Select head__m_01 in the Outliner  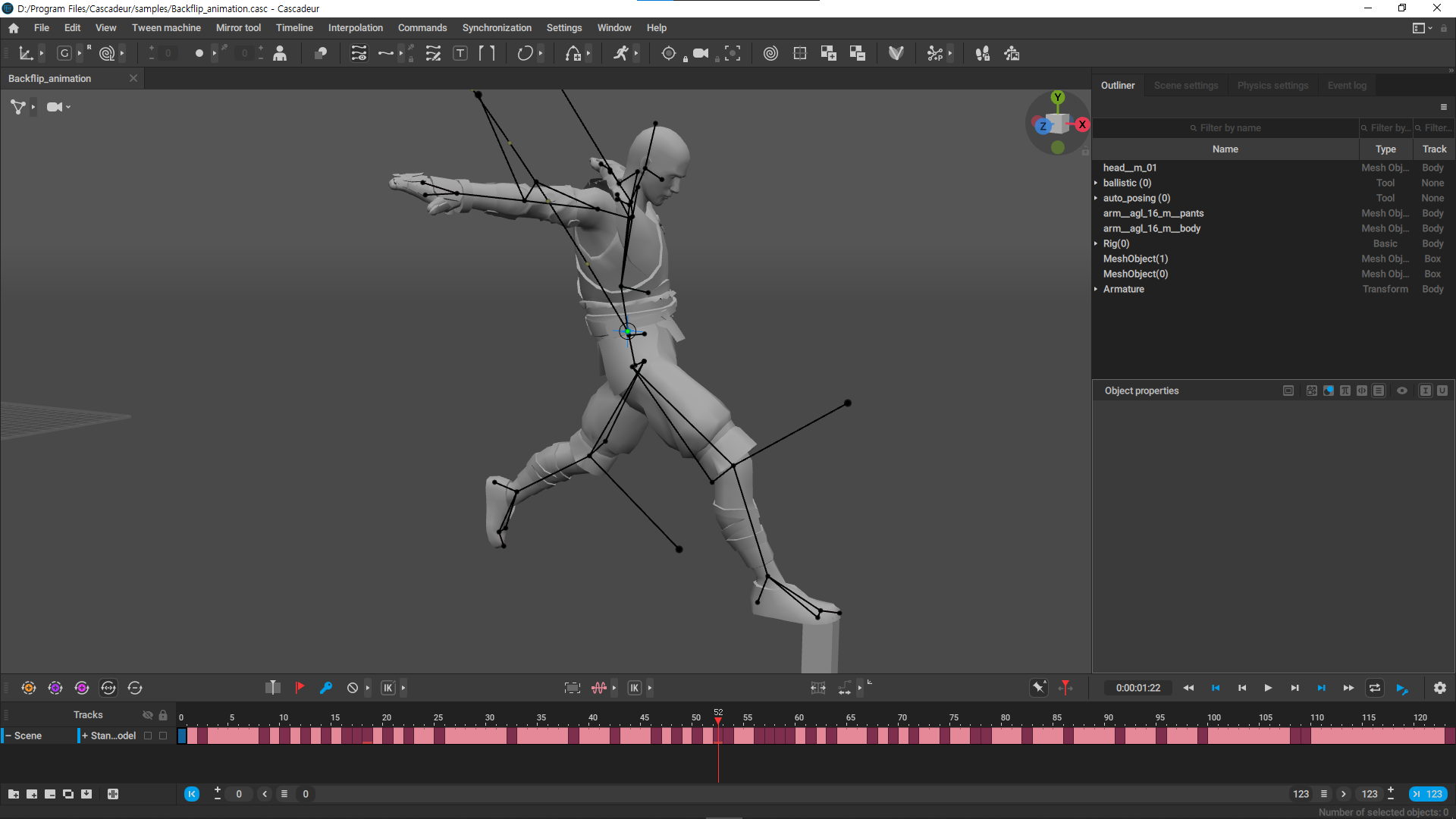click(1130, 168)
